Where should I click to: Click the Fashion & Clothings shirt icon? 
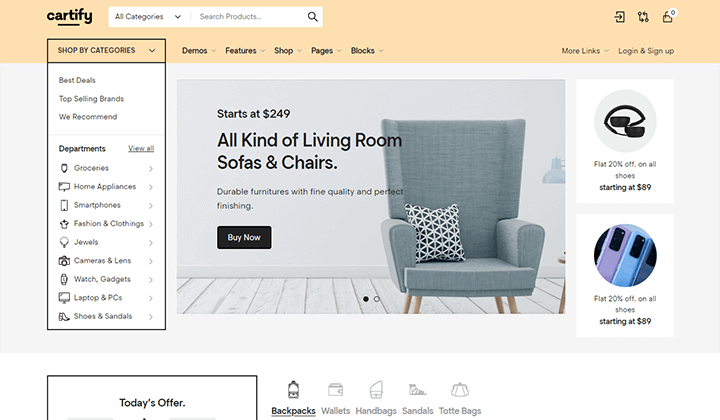click(64, 224)
